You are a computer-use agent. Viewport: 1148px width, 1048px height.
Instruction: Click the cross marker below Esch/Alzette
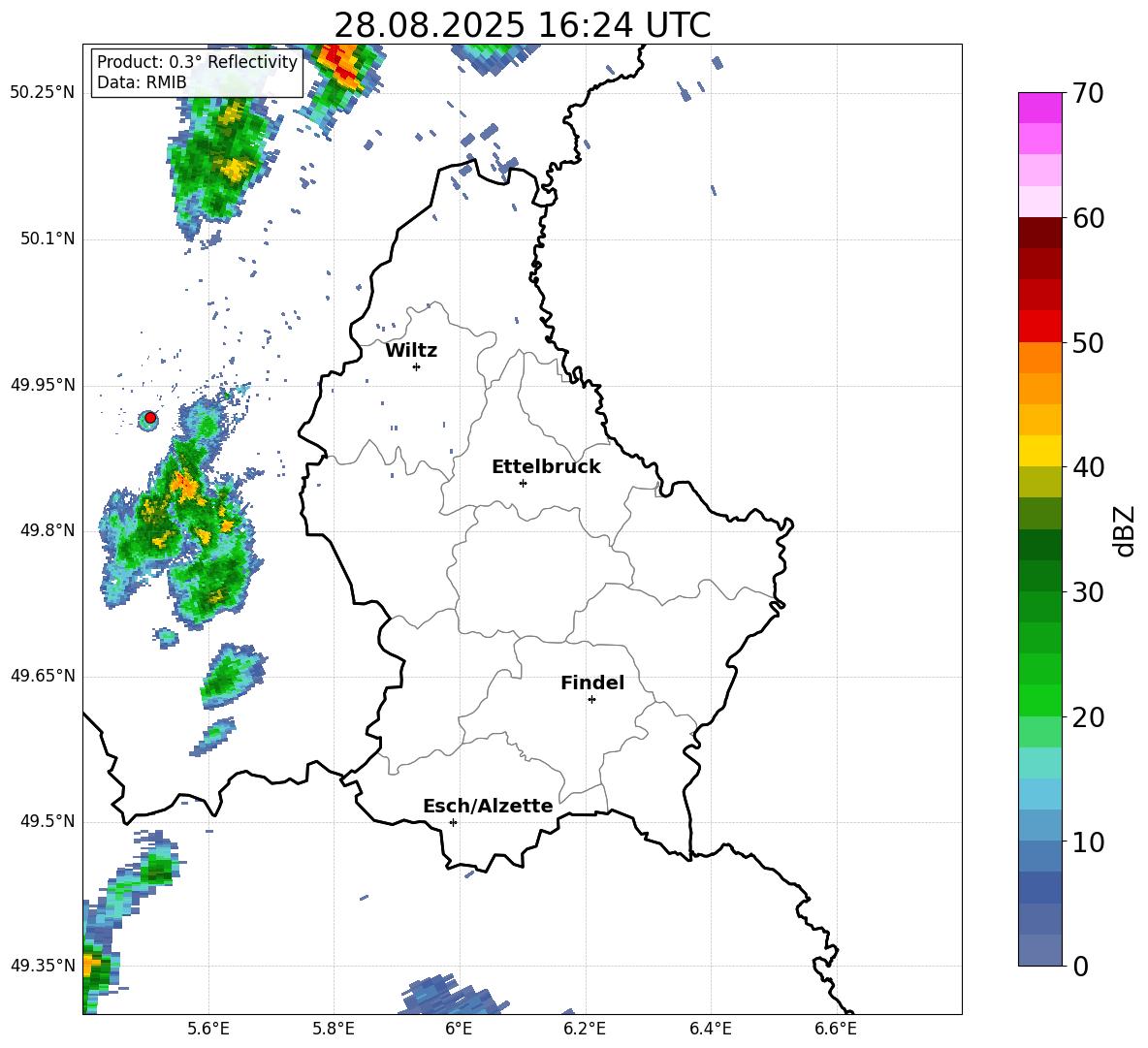[453, 822]
